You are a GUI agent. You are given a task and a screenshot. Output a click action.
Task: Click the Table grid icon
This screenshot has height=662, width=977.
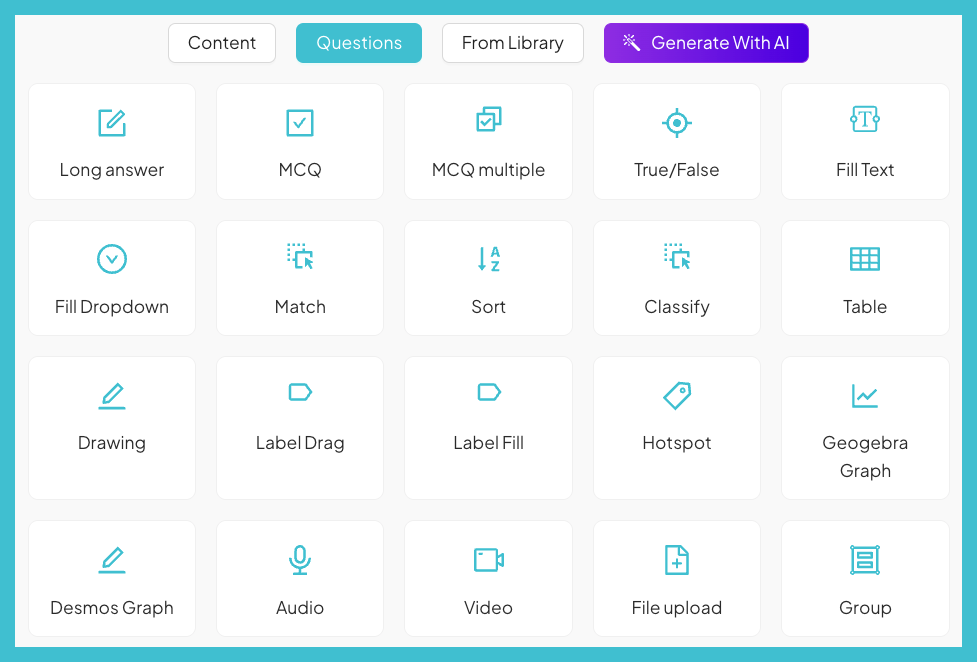[864, 259]
